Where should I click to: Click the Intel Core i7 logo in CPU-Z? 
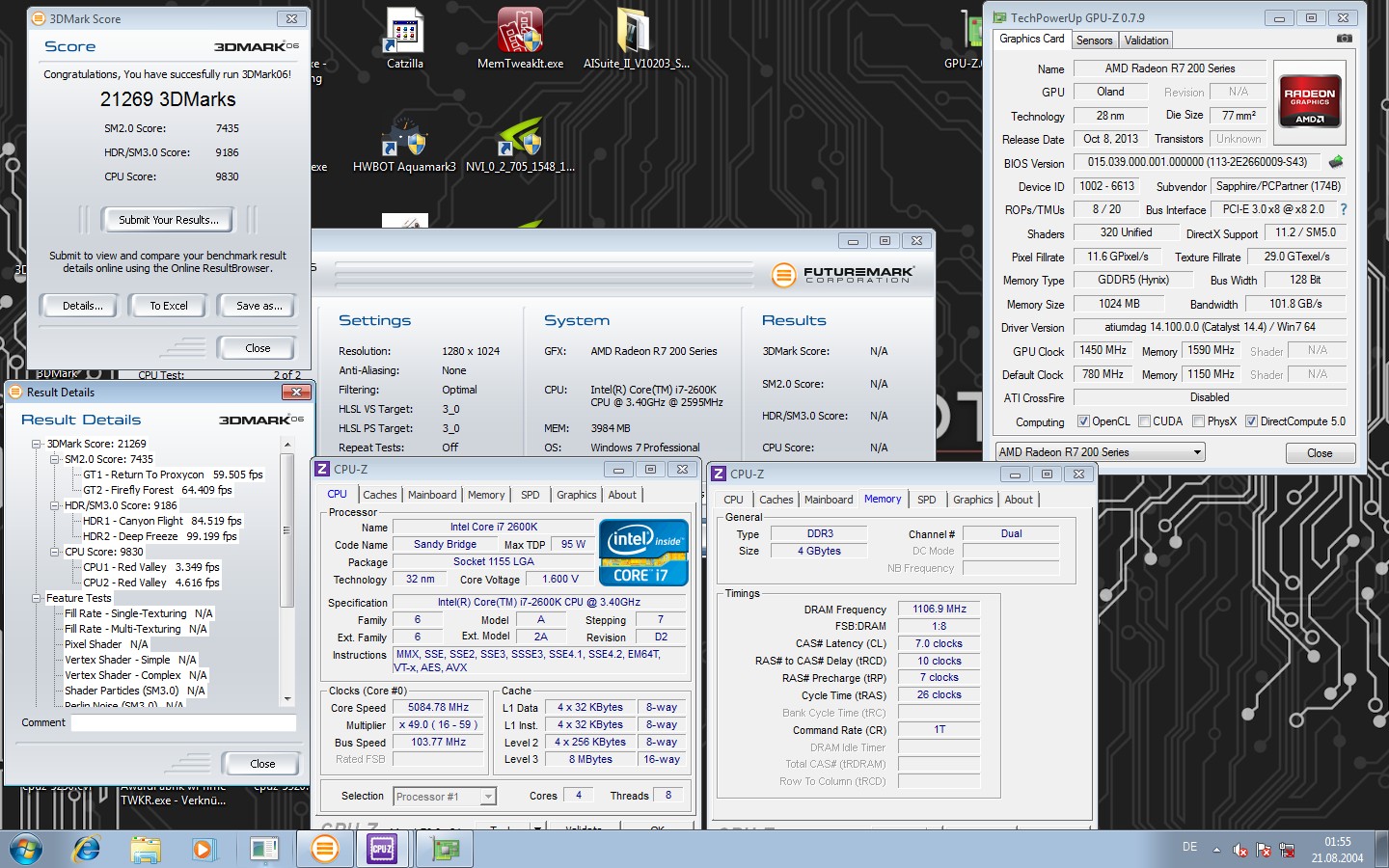643,553
